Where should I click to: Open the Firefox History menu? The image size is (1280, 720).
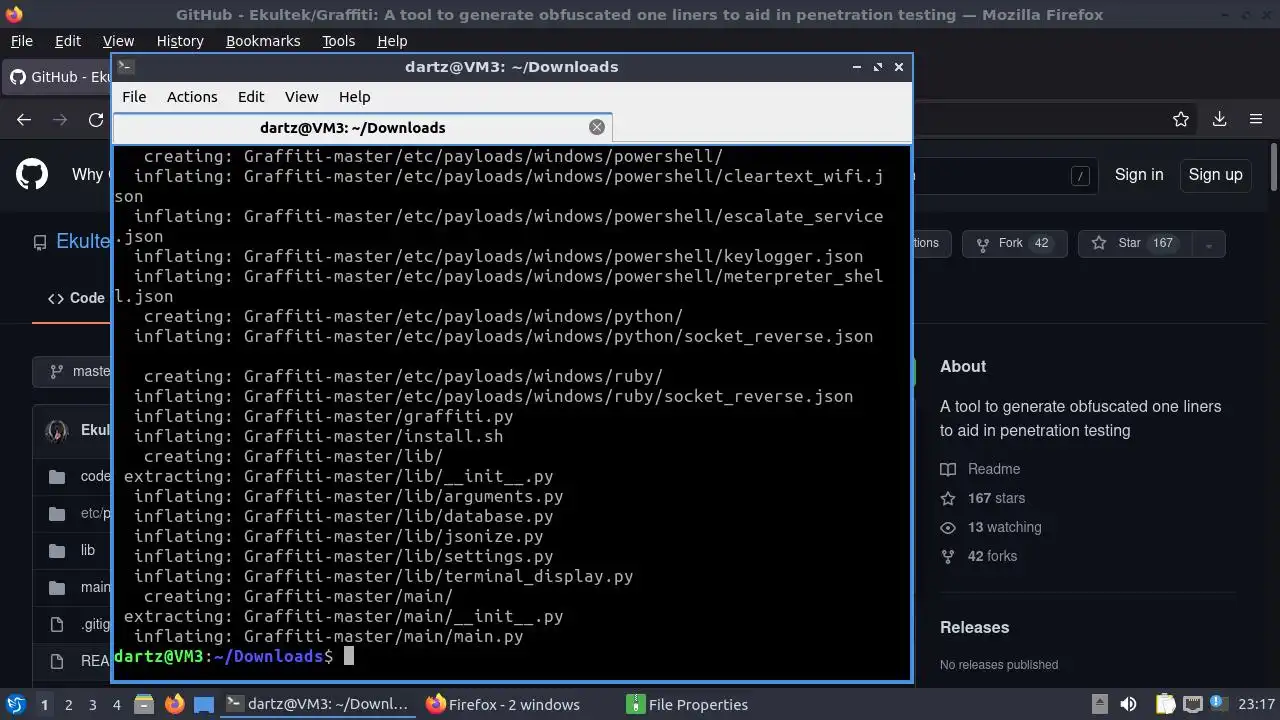point(180,41)
